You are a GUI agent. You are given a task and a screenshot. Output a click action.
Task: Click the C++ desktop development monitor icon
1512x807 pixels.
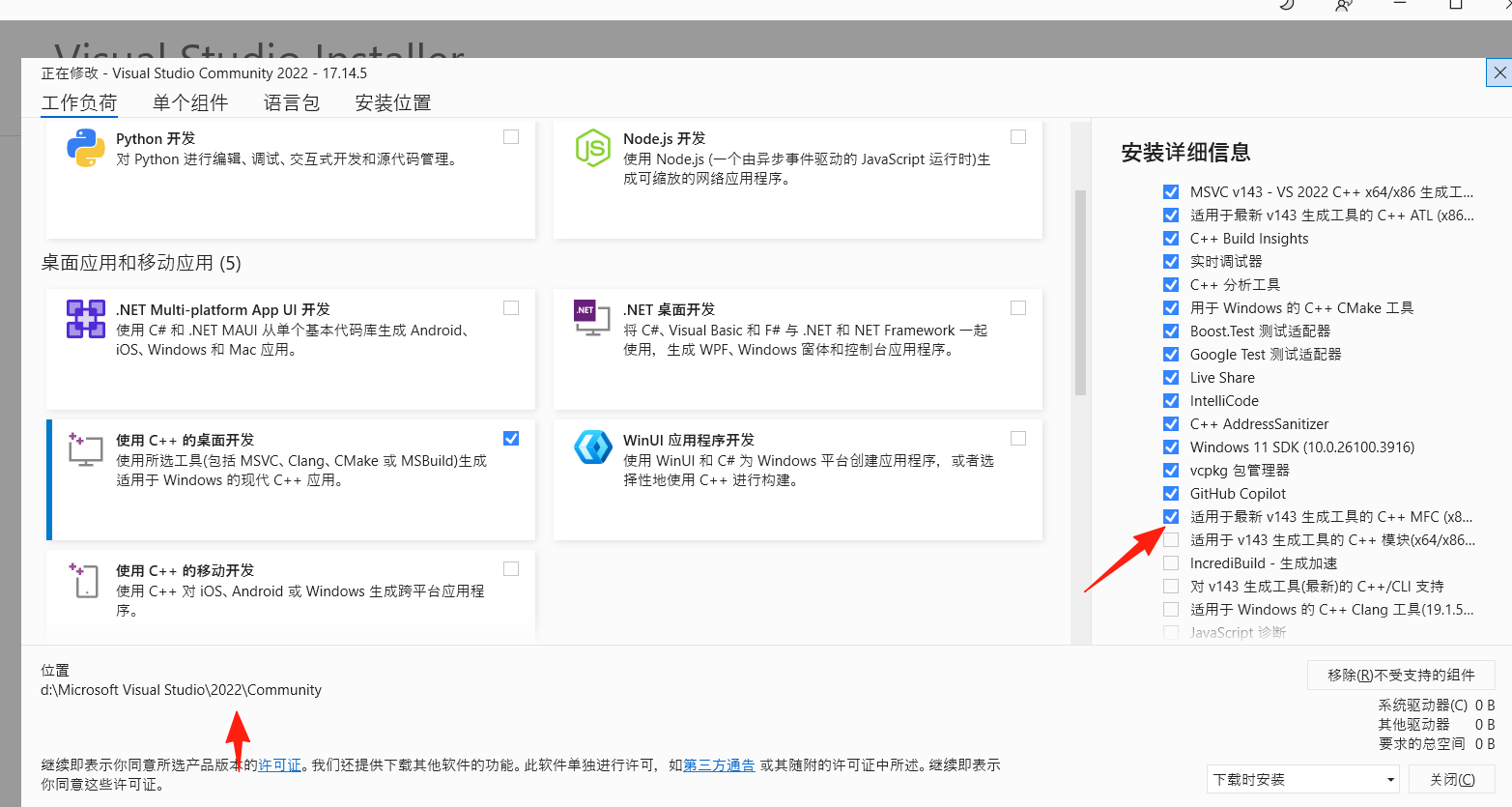point(85,449)
